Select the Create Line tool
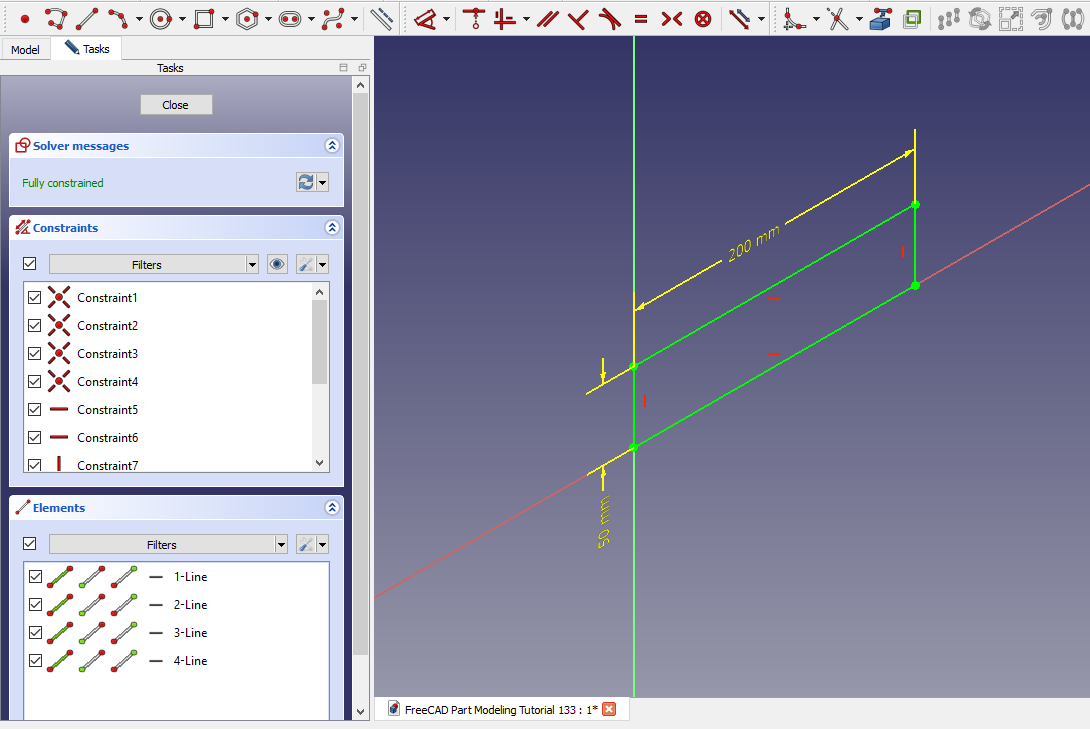Screen dimensions: 1090x729 tap(87, 18)
